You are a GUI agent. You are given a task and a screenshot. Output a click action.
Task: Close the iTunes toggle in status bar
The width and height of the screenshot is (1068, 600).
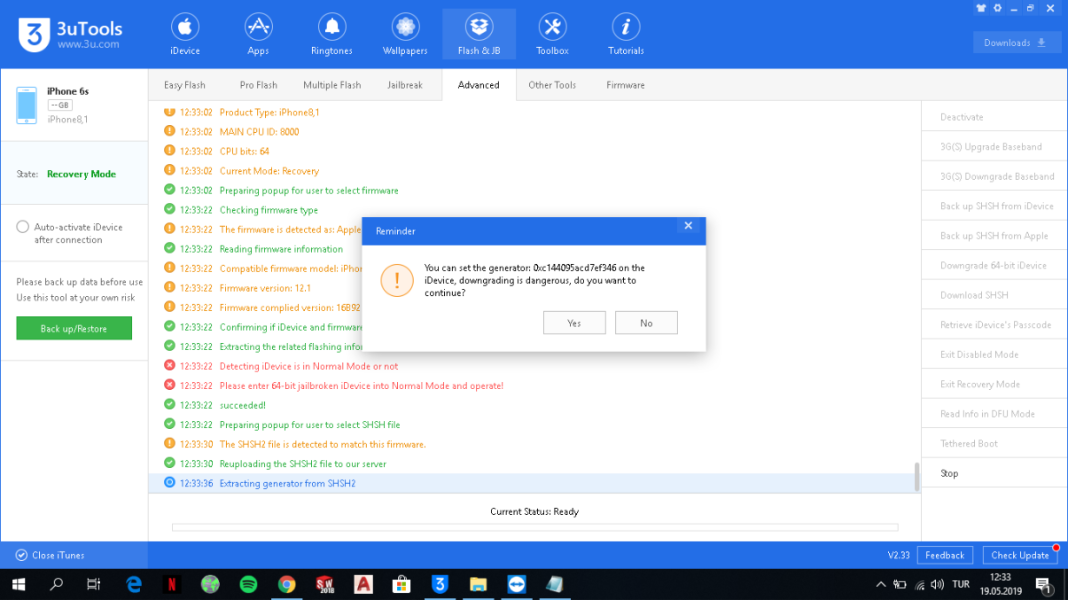click(50, 555)
